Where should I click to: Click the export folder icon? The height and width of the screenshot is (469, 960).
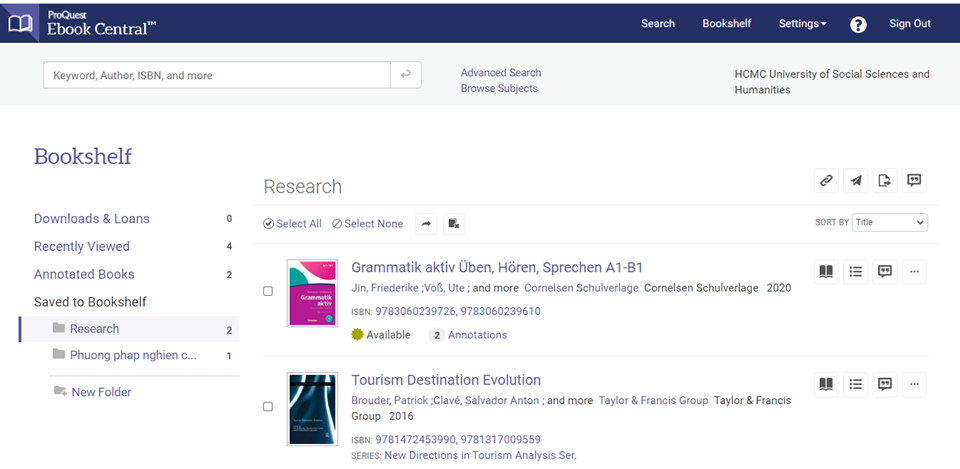click(x=884, y=181)
